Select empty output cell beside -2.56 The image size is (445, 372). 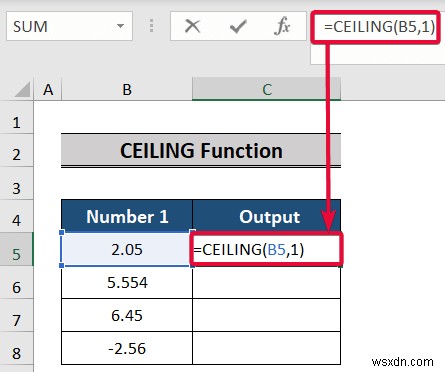click(267, 348)
